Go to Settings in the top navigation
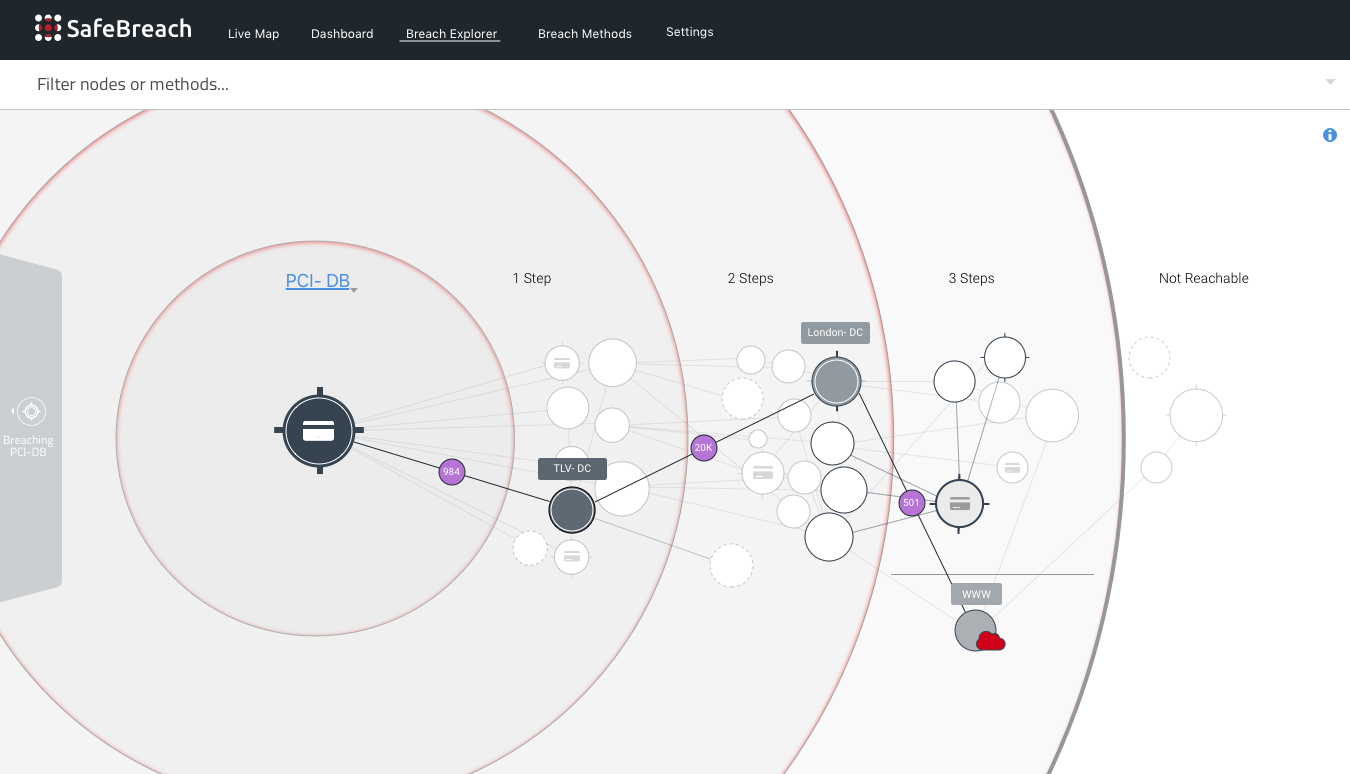Image resolution: width=1350 pixels, height=774 pixels. [690, 32]
